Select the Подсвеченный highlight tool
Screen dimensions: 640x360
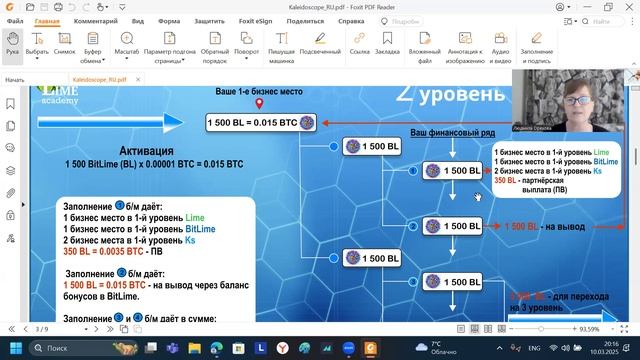(320, 43)
